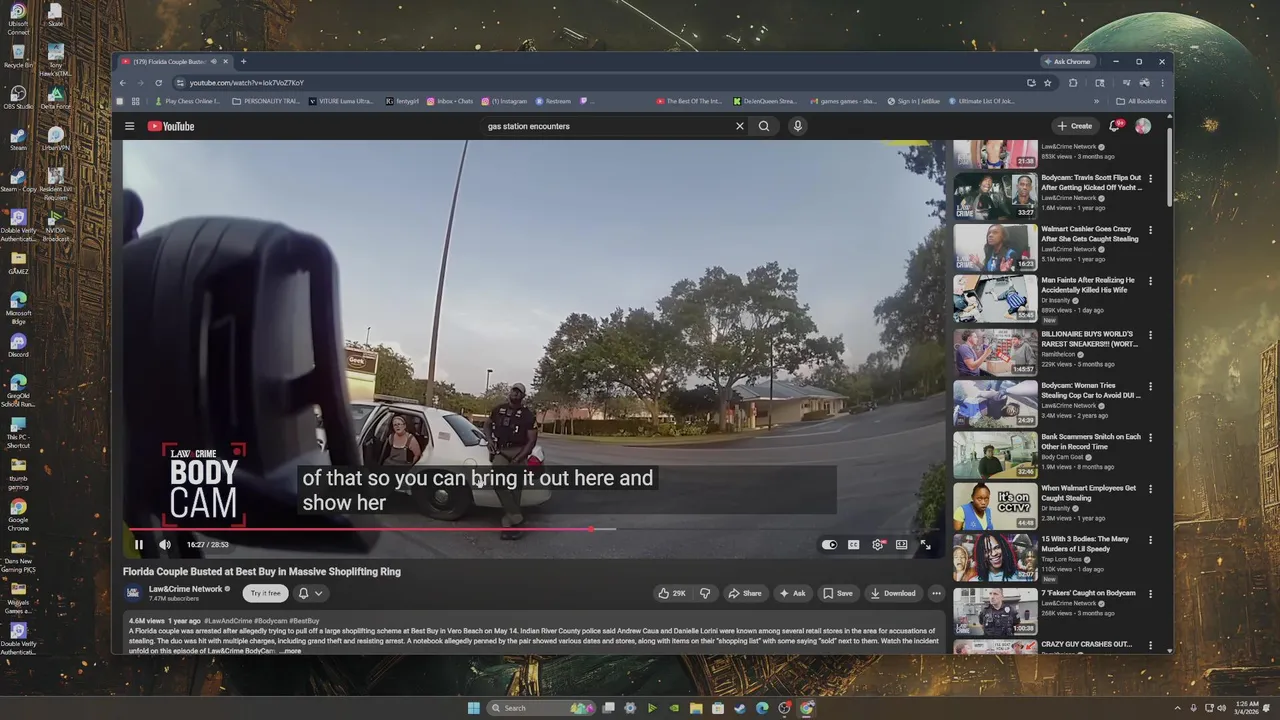The width and height of the screenshot is (1280, 720).
Task: Share the video
Action: pos(745,593)
